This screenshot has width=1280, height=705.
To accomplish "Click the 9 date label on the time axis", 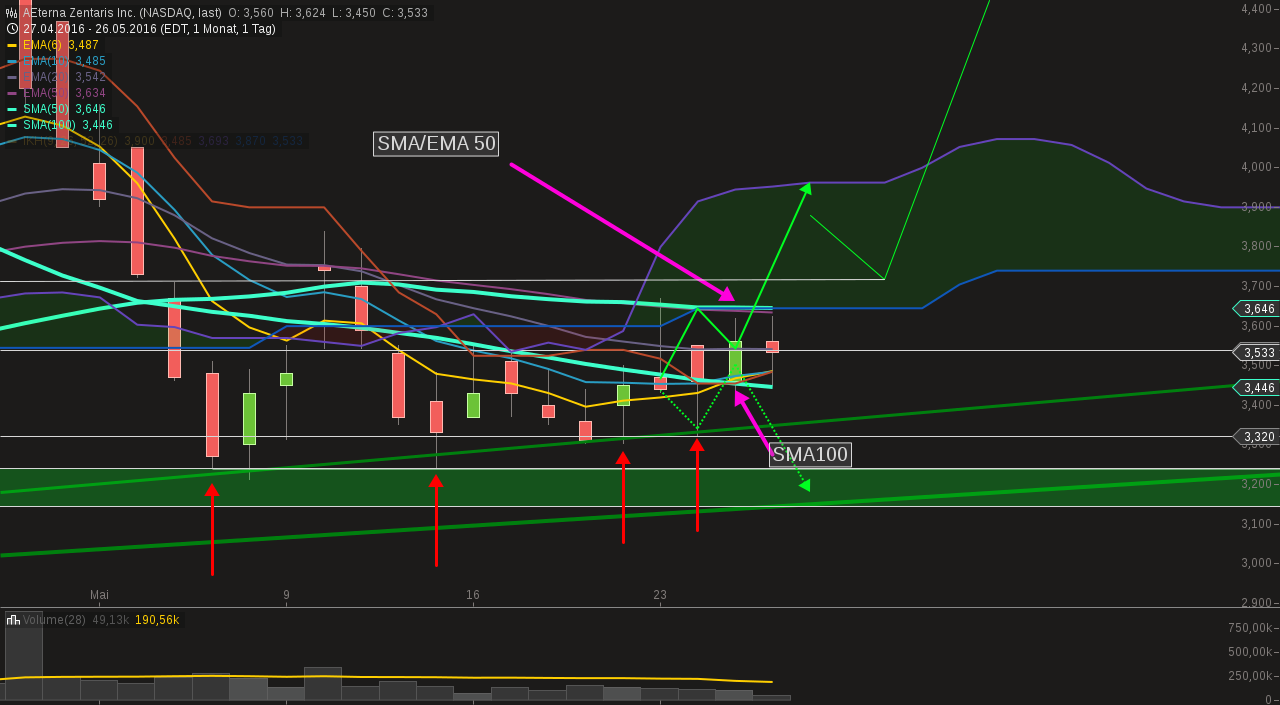I will click(x=286, y=595).
